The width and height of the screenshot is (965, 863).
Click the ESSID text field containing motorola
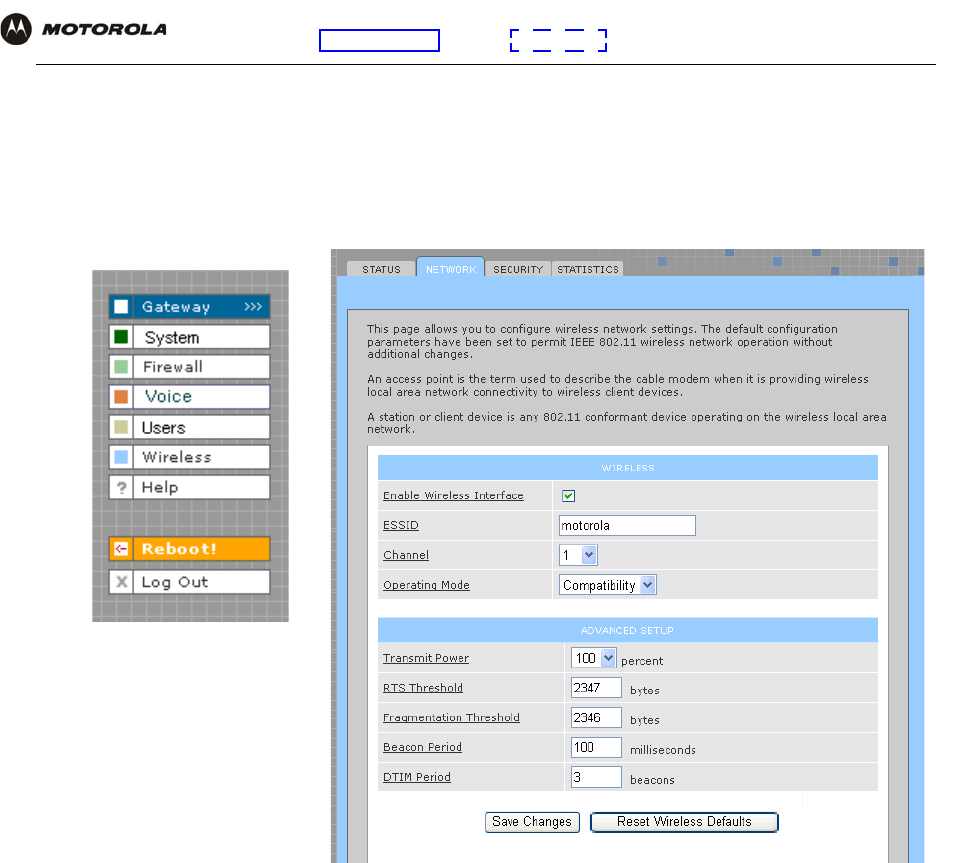tap(627, 526)
